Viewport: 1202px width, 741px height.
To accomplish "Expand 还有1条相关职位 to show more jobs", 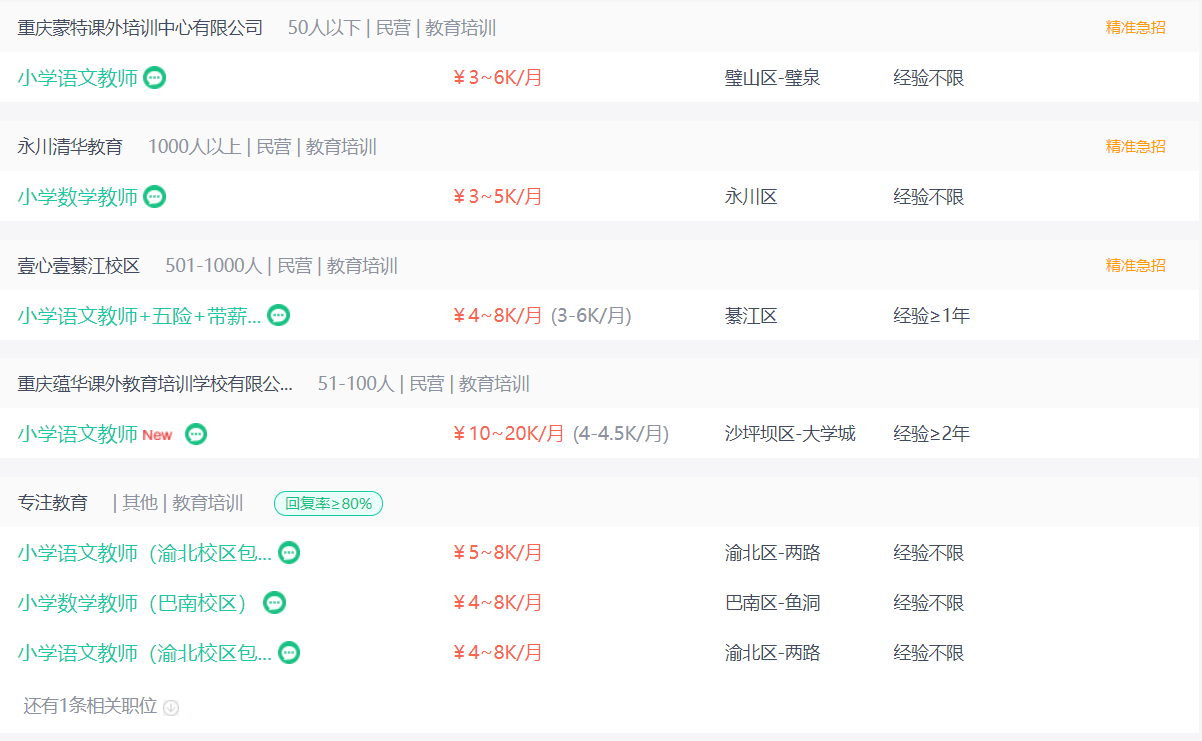I will pyautogui.click(x=100, y=706).
